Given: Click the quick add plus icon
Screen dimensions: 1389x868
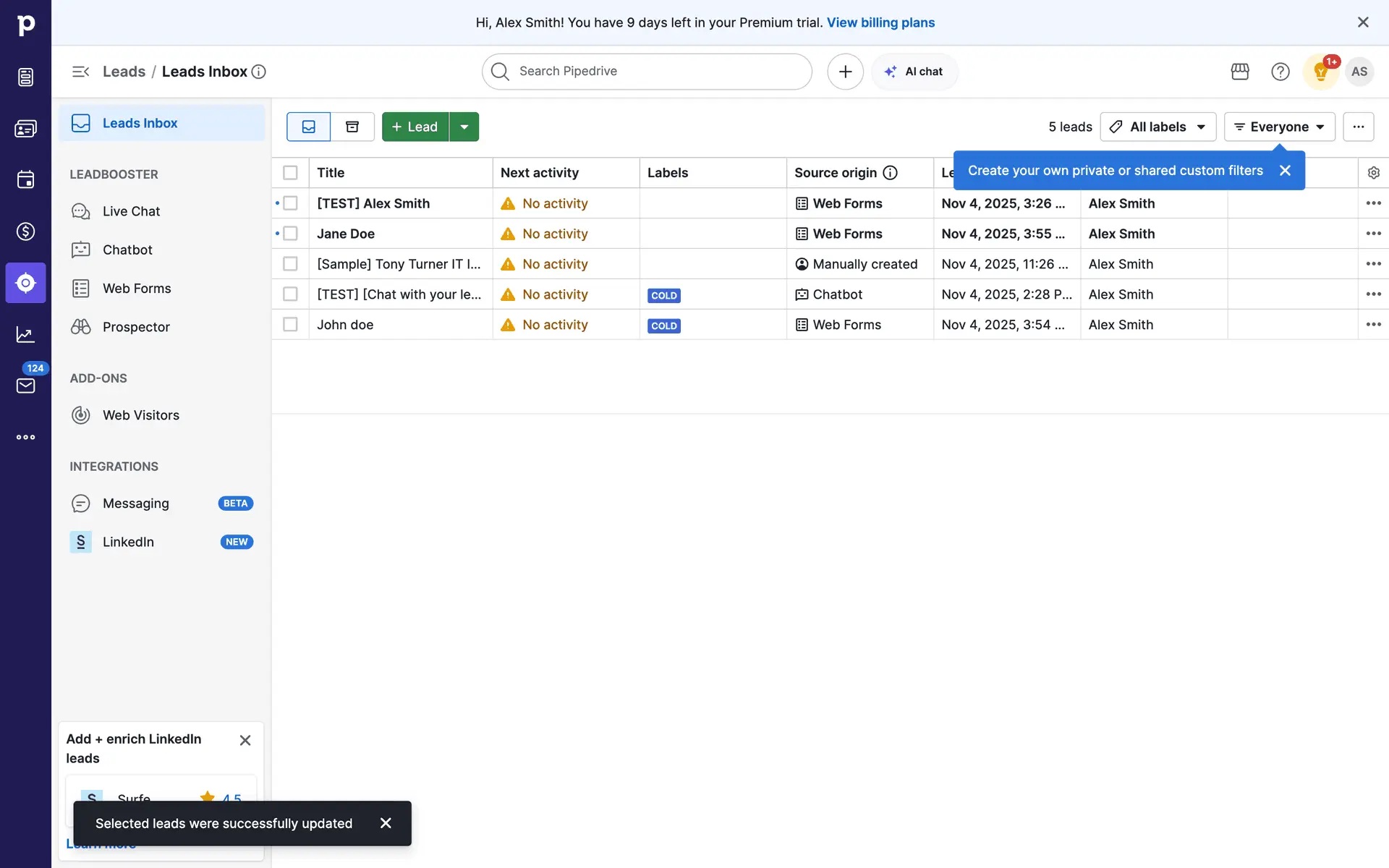Looking at the screenshot, I should [x=845, y=72].
